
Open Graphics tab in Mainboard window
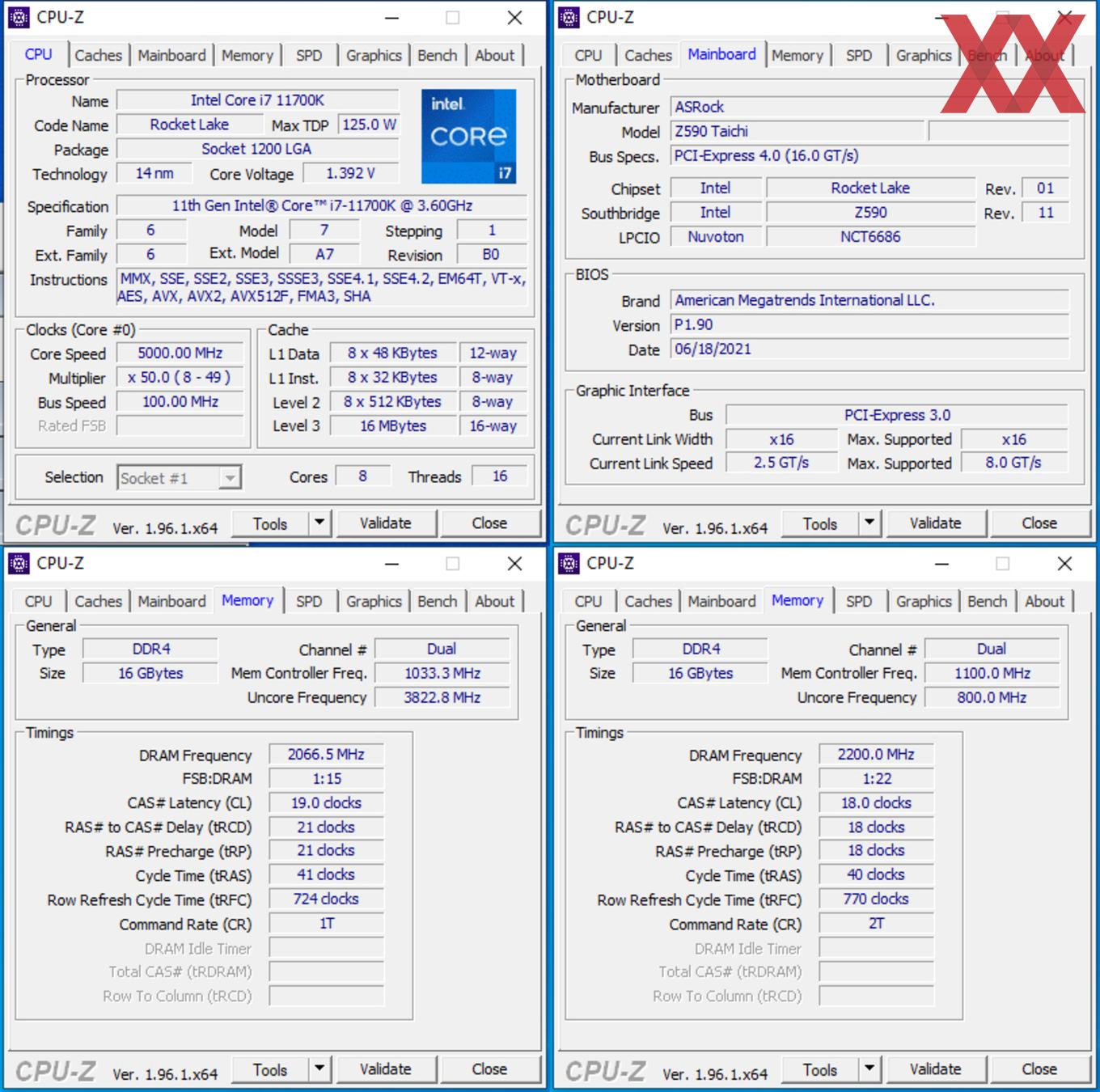[x=924, y=55]
